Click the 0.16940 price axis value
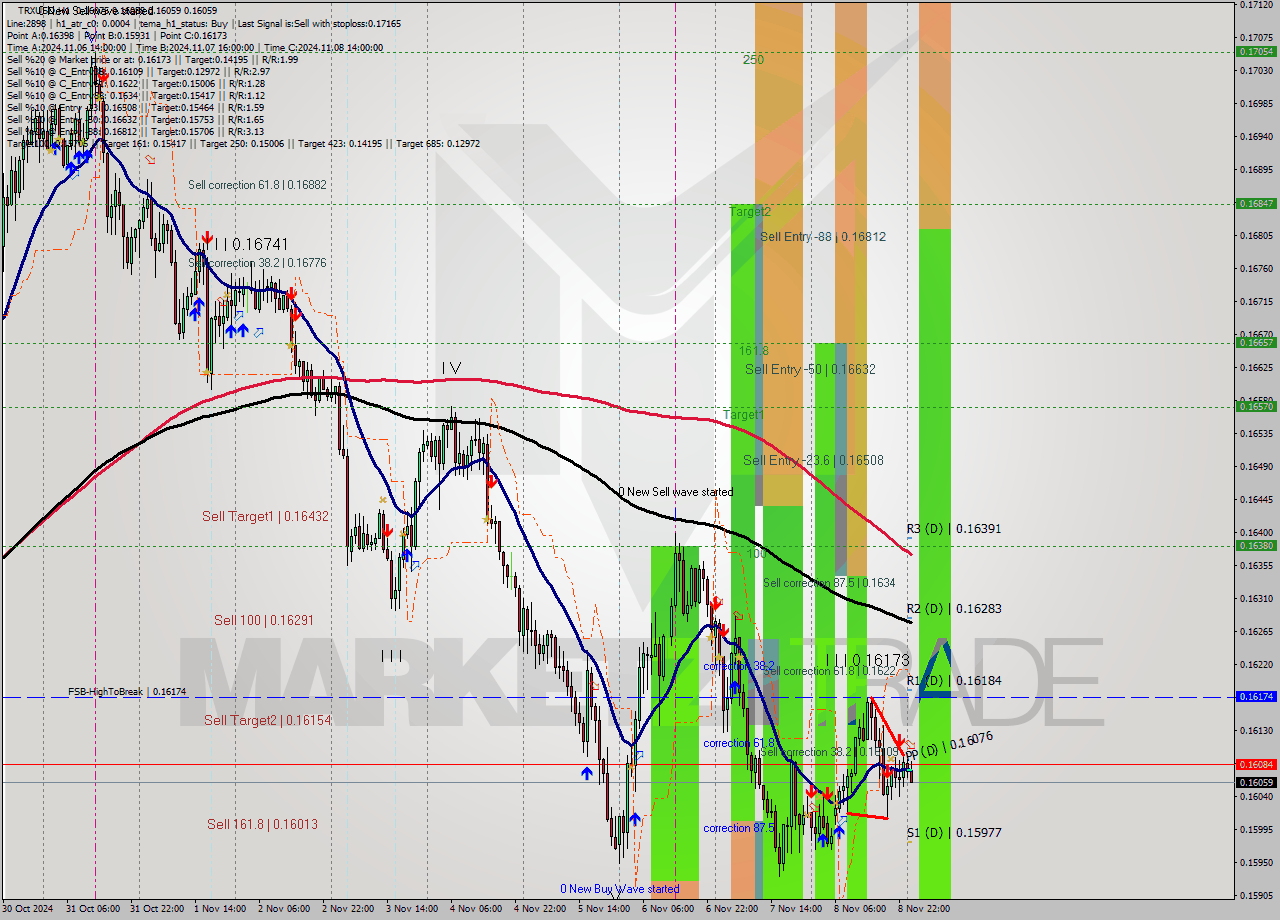The width and height of the screenshot is (1280, 920). click(1256, 136)
